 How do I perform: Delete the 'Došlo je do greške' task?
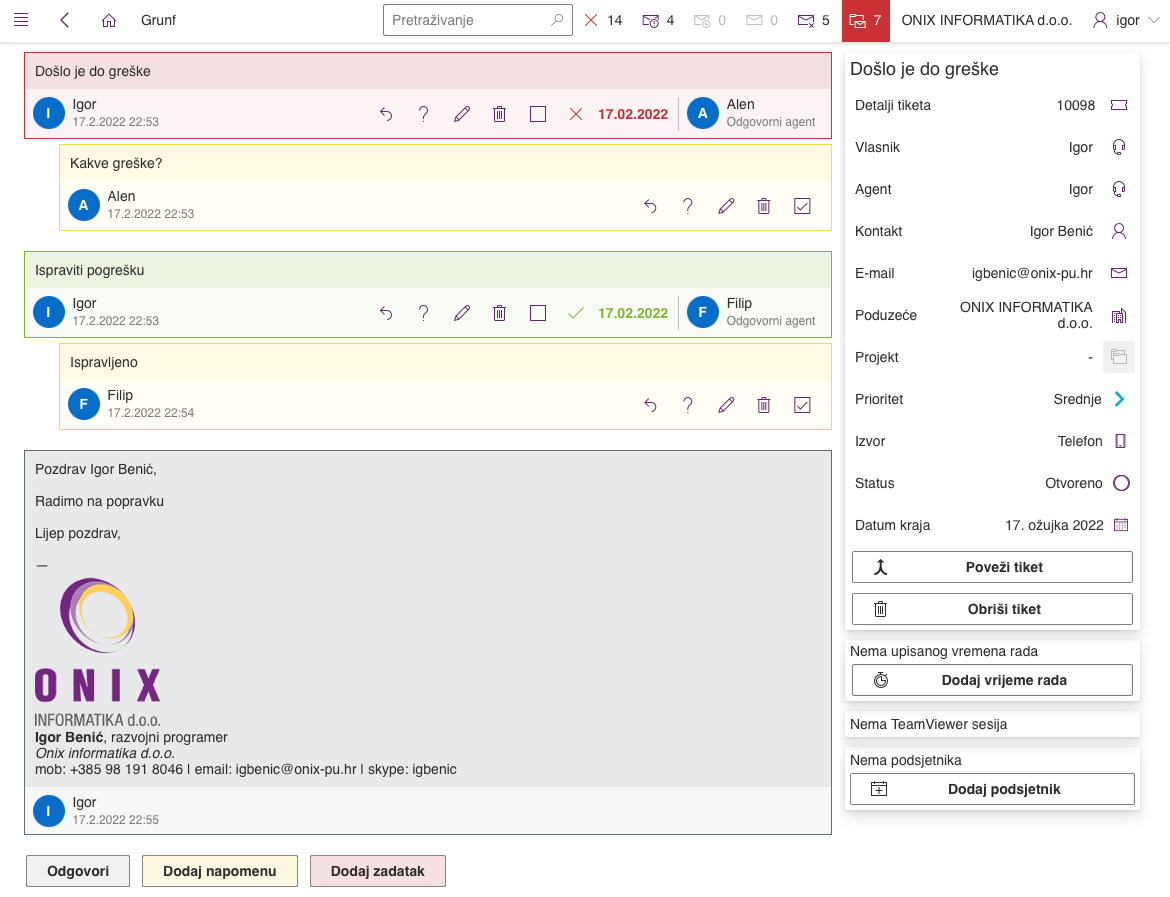point(500,114)
